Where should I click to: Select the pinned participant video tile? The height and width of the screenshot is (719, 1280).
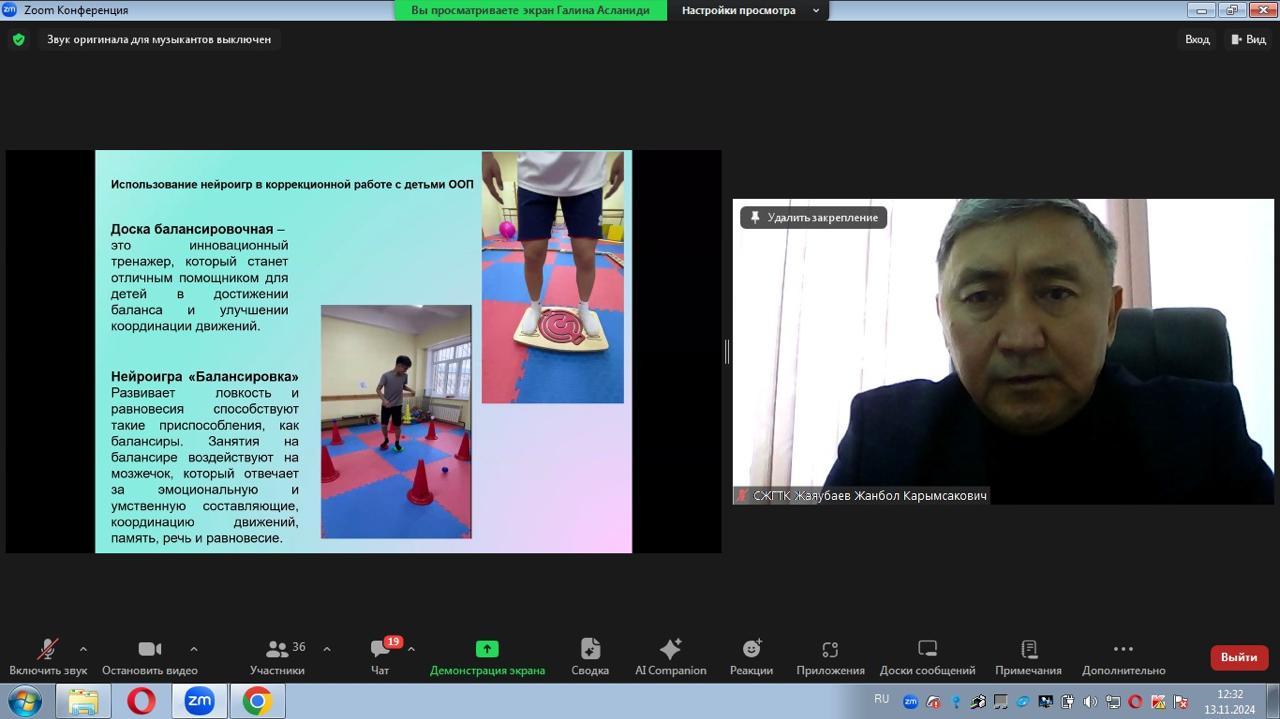(1003, 351)
